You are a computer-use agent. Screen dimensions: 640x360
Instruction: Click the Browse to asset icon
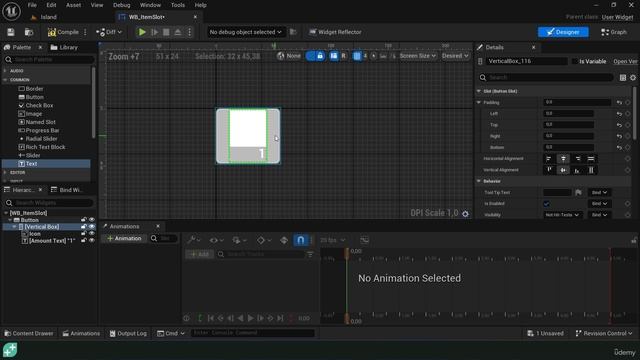[29, 32]
